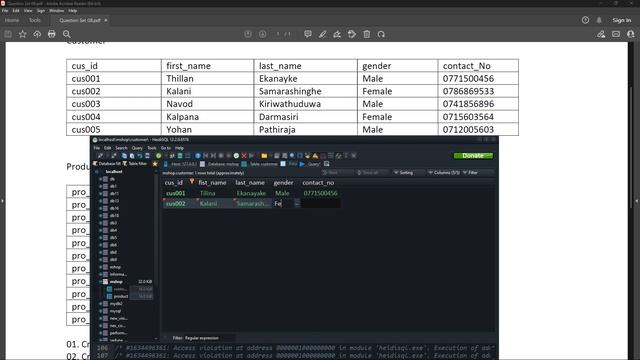Open HeidiSQL Go to menu
Screen dimensions: 640x360
pyautogui.click(x=166, y=148)
